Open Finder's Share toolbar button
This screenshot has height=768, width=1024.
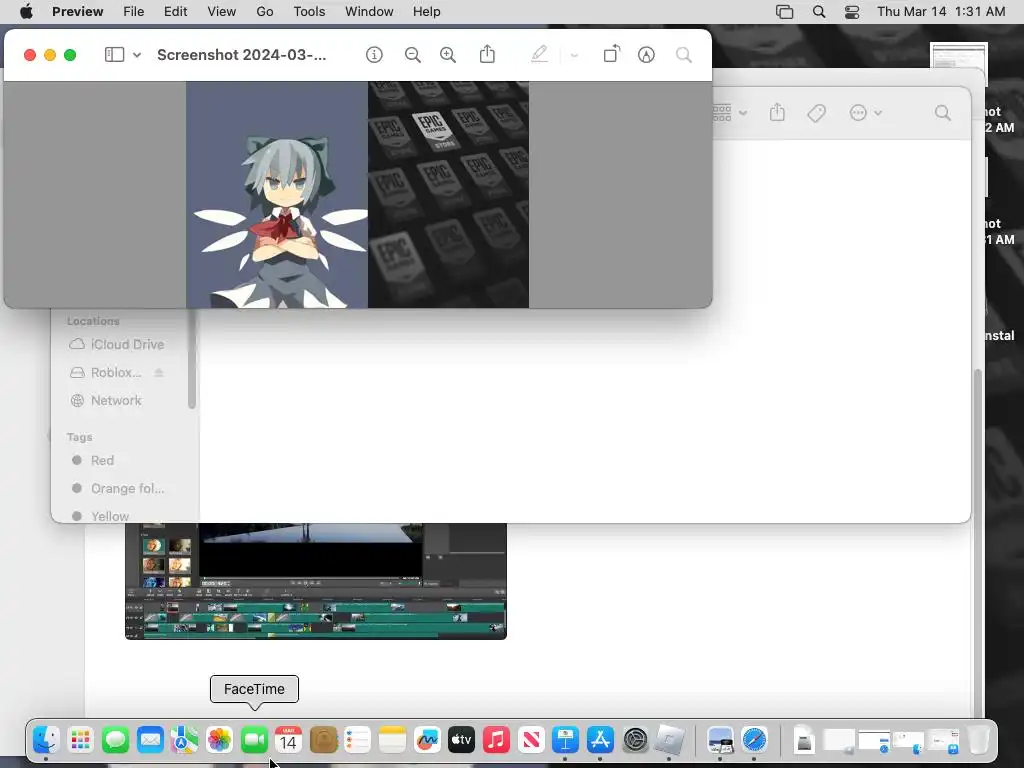(x=777, y=112)
